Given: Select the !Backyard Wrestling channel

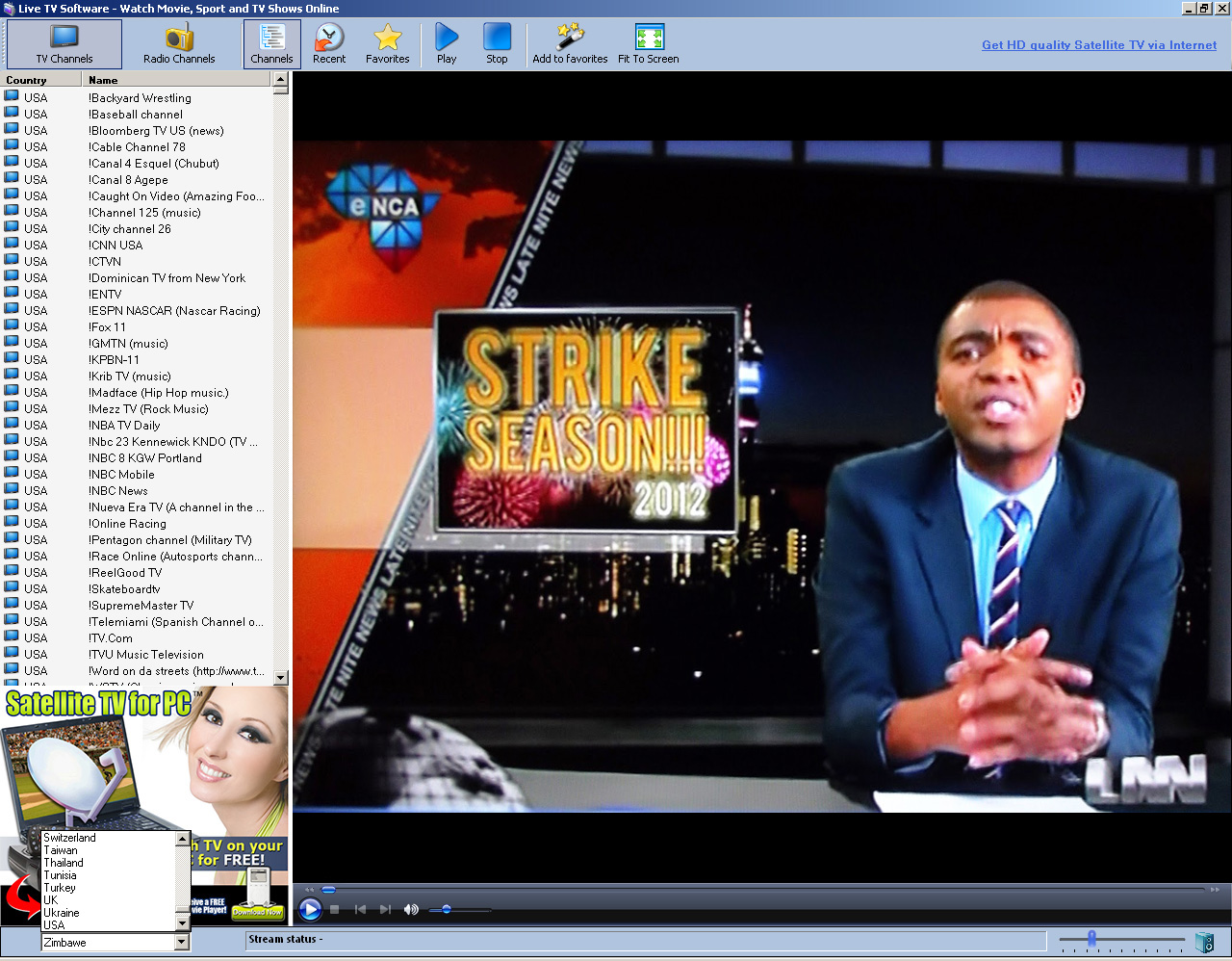Looking at the screenshot, I should point(137,97).
